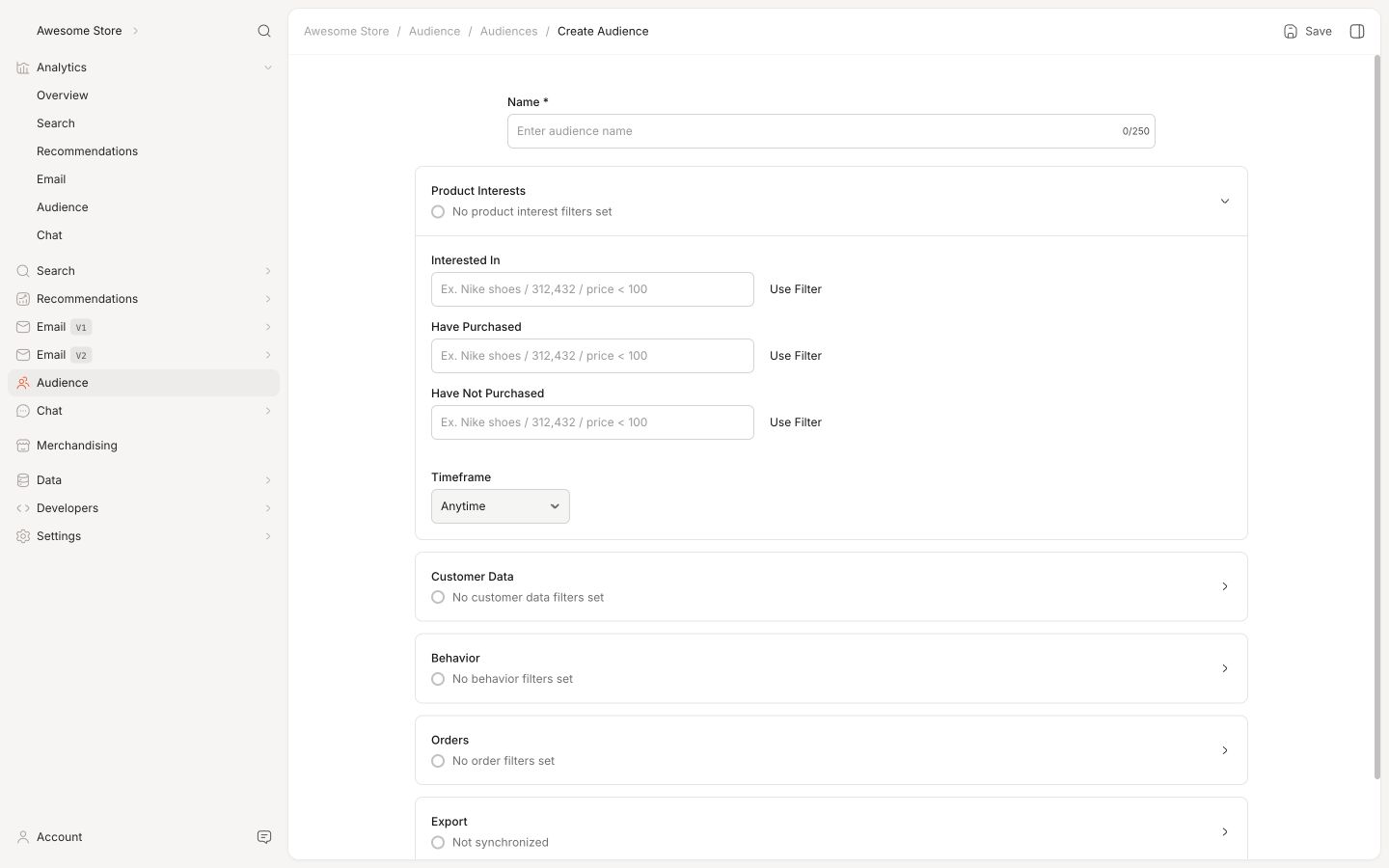
Task: Expand the Data menu chevron
Action: (x=268, y=480)
